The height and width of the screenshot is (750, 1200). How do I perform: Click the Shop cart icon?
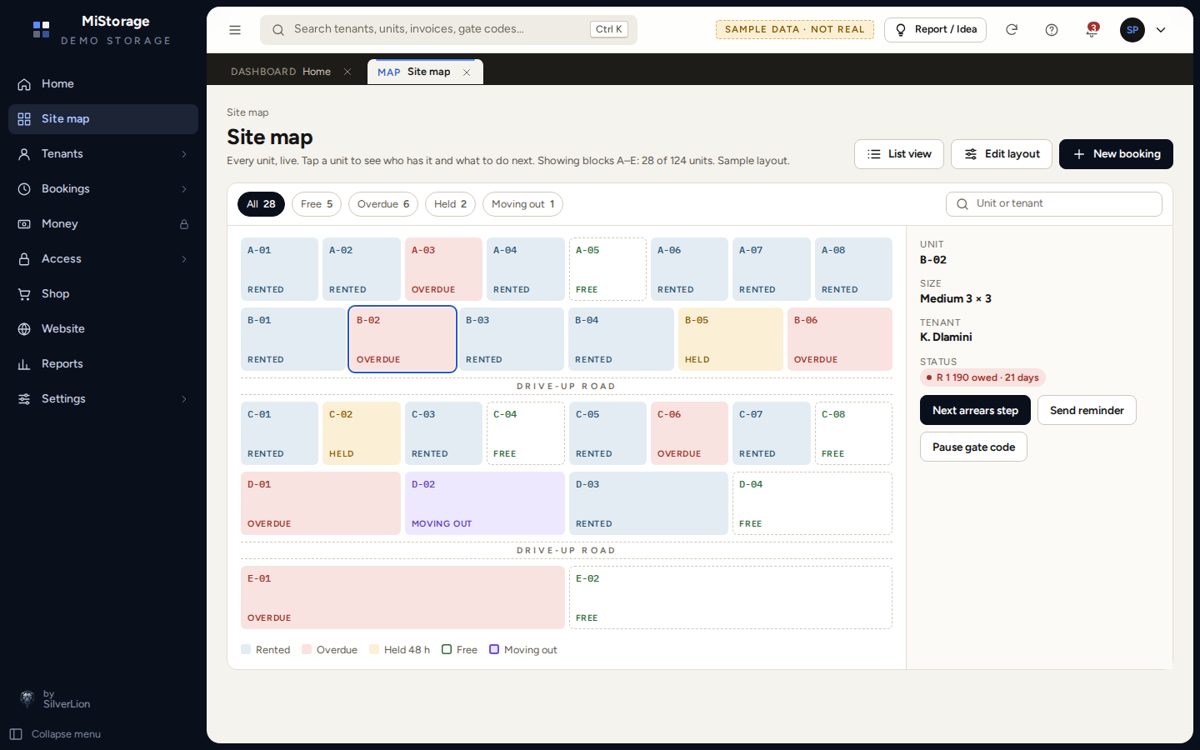click(x=24, y=294)
